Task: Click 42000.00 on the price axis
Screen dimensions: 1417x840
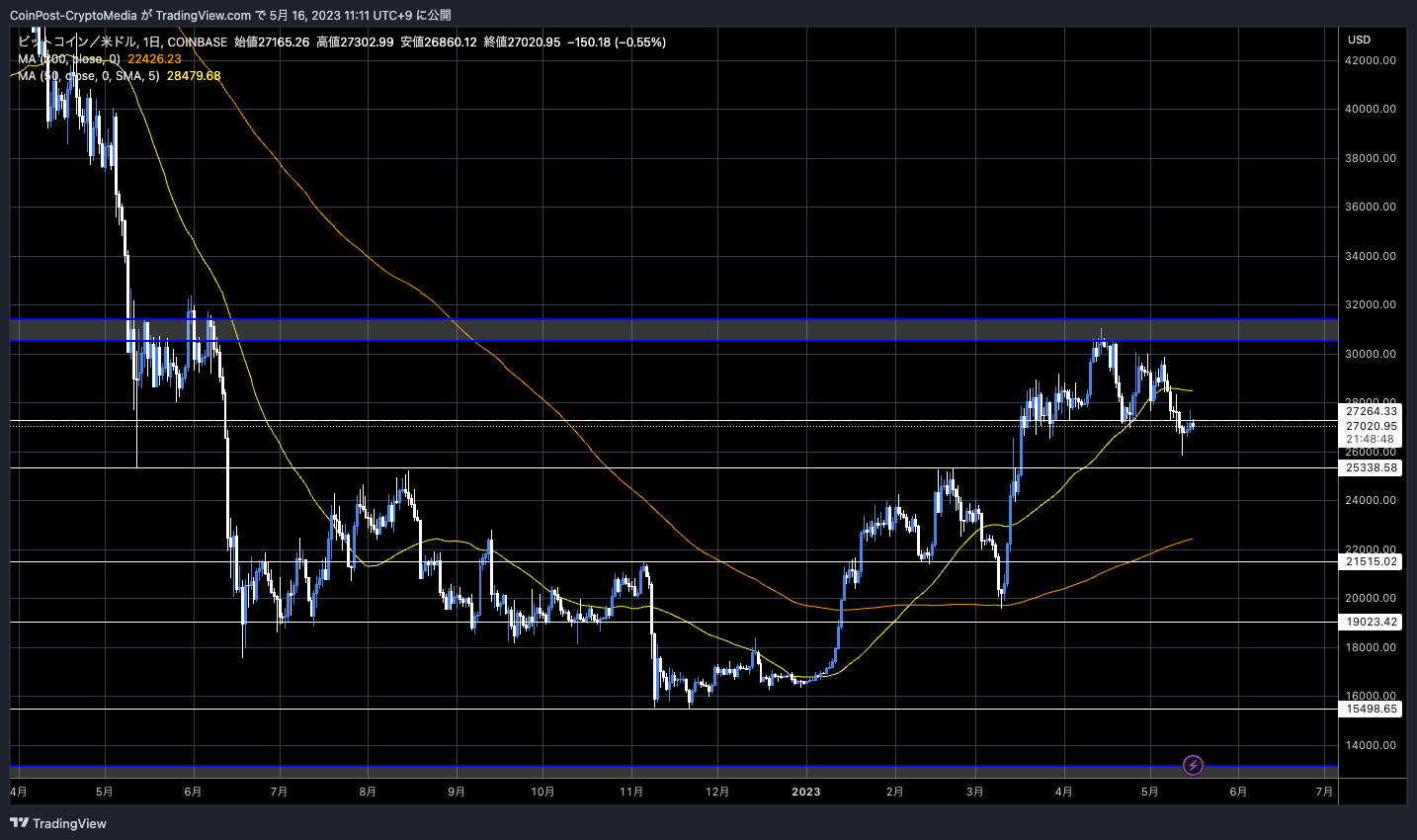Action: (1372, 60)
